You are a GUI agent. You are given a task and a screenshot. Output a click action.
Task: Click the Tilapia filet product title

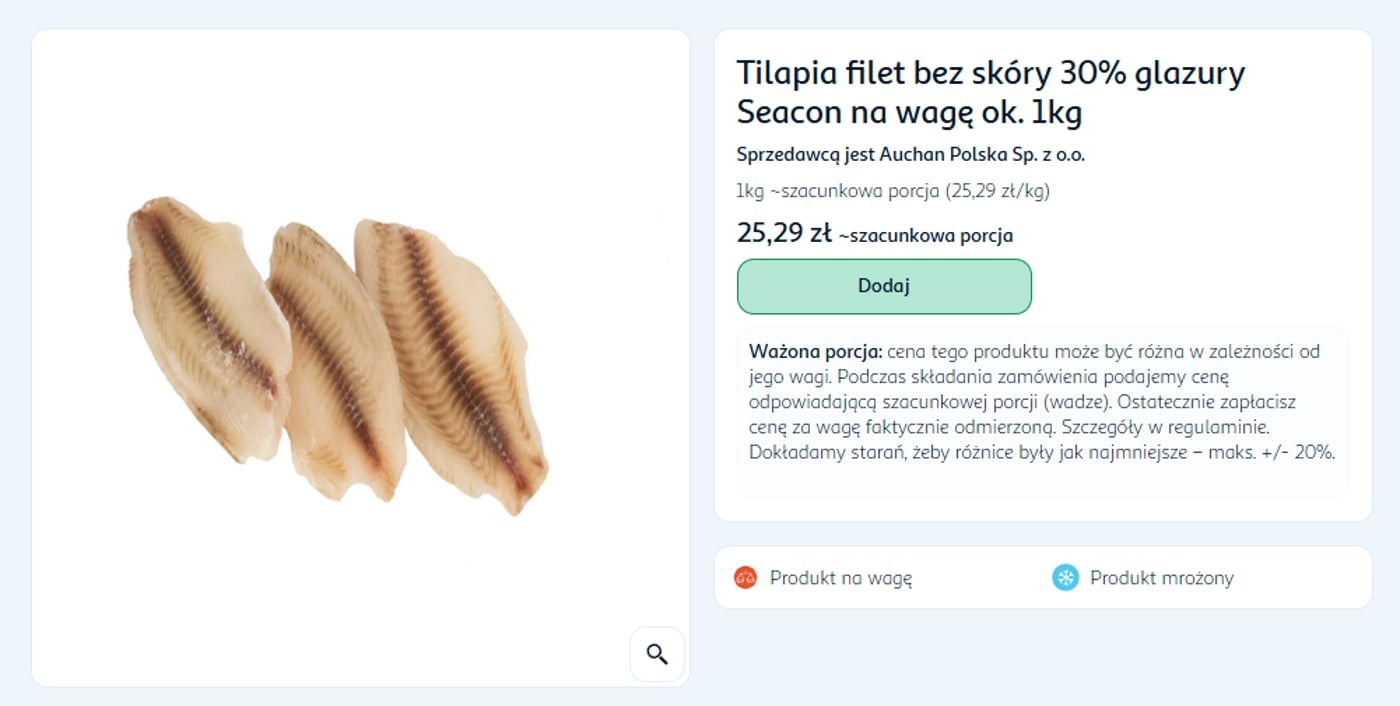point(990,74)
